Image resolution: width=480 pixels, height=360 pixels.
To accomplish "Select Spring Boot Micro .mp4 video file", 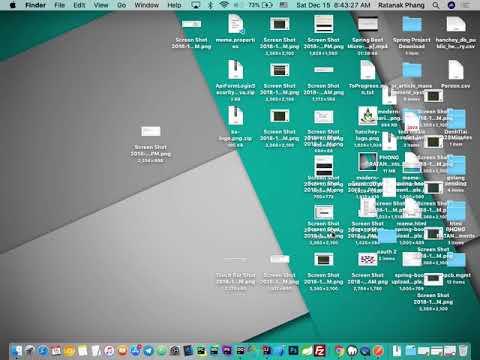I will point(367,24).
